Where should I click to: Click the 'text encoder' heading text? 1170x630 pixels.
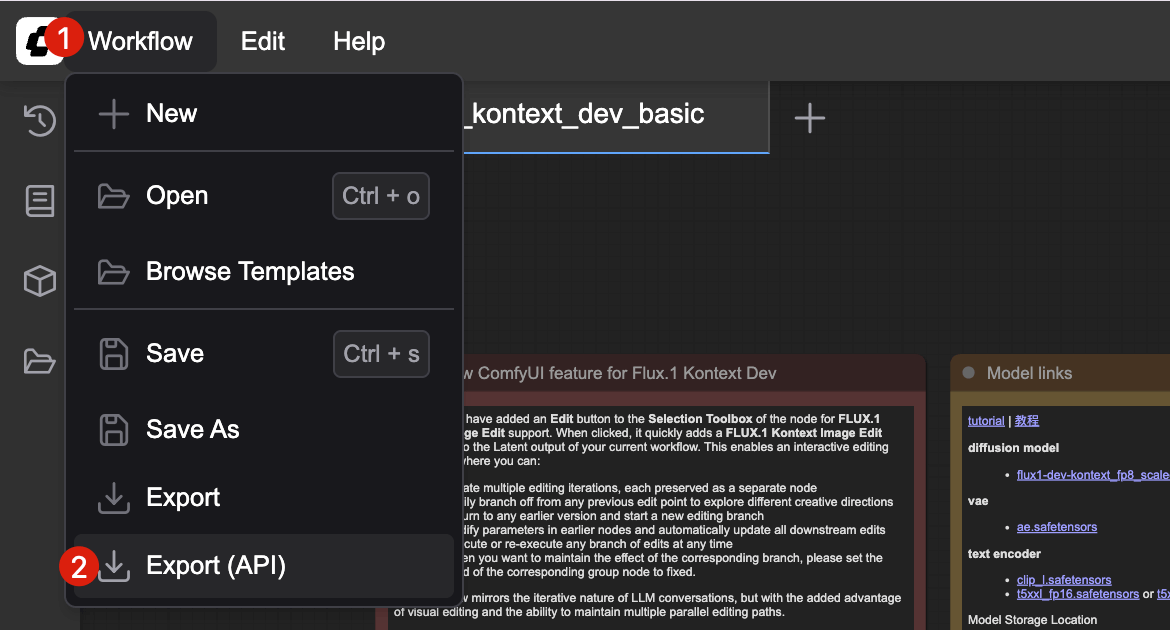pos(1004,554)
